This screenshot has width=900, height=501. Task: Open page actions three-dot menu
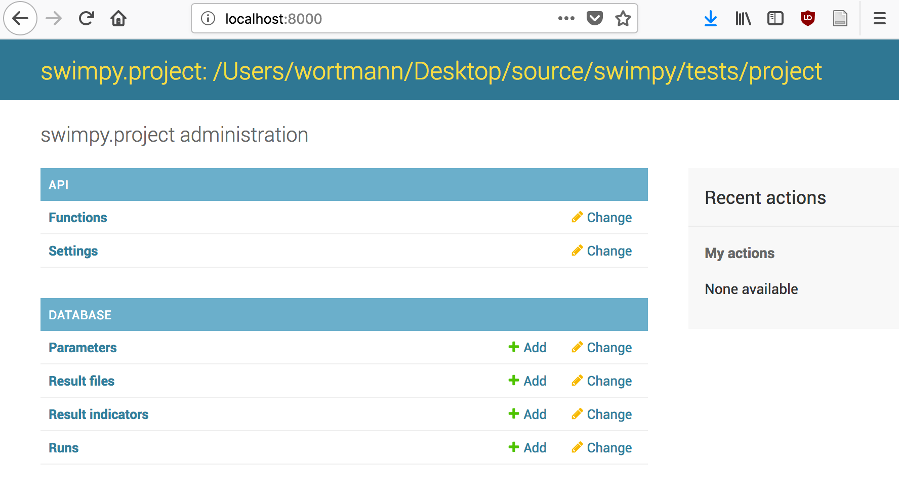(x=566, y=18)
